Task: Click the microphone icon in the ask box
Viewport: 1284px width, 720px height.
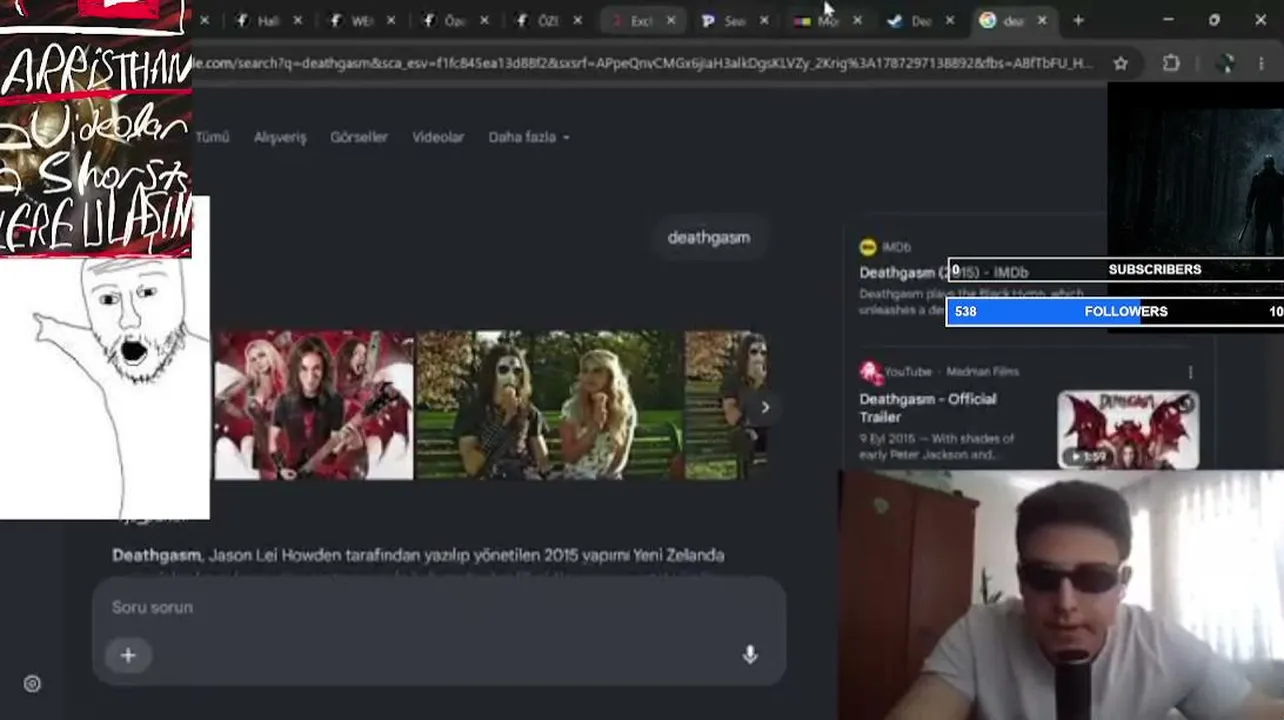Action: click(750, 655)
